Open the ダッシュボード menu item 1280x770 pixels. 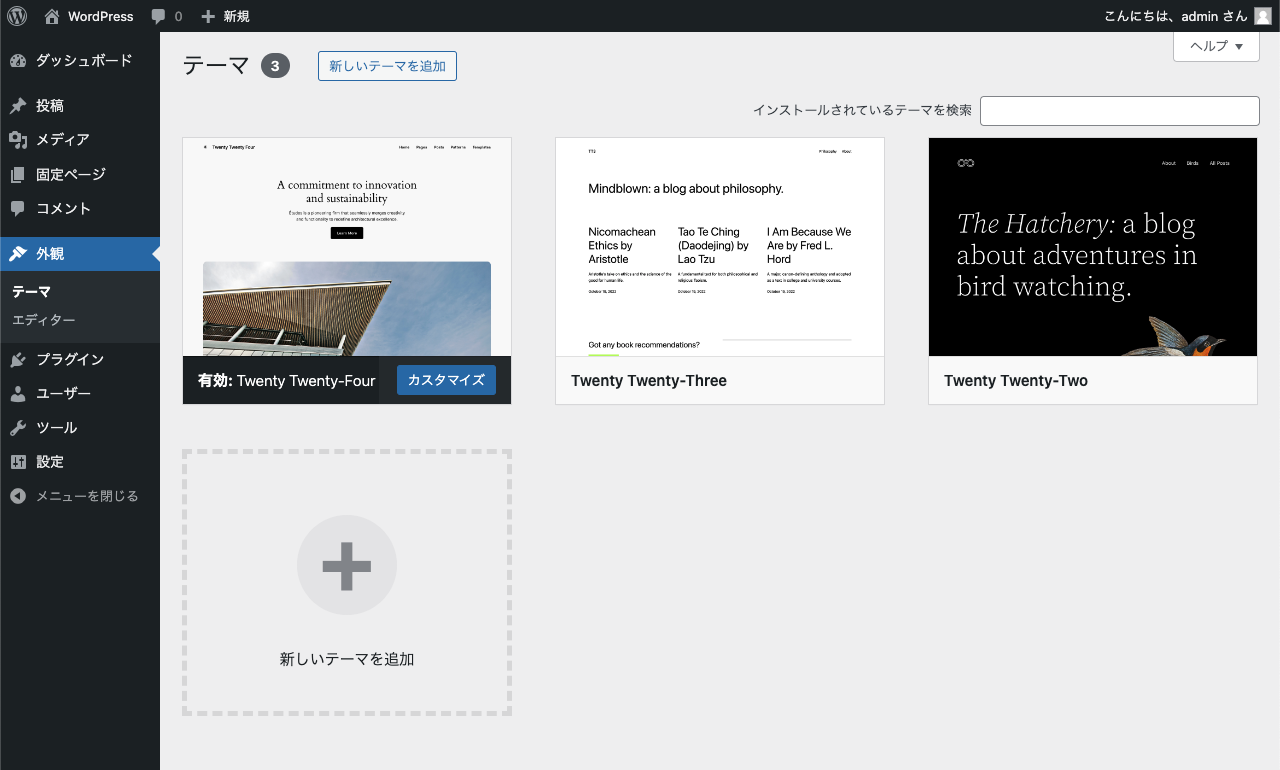click(80, 61)
